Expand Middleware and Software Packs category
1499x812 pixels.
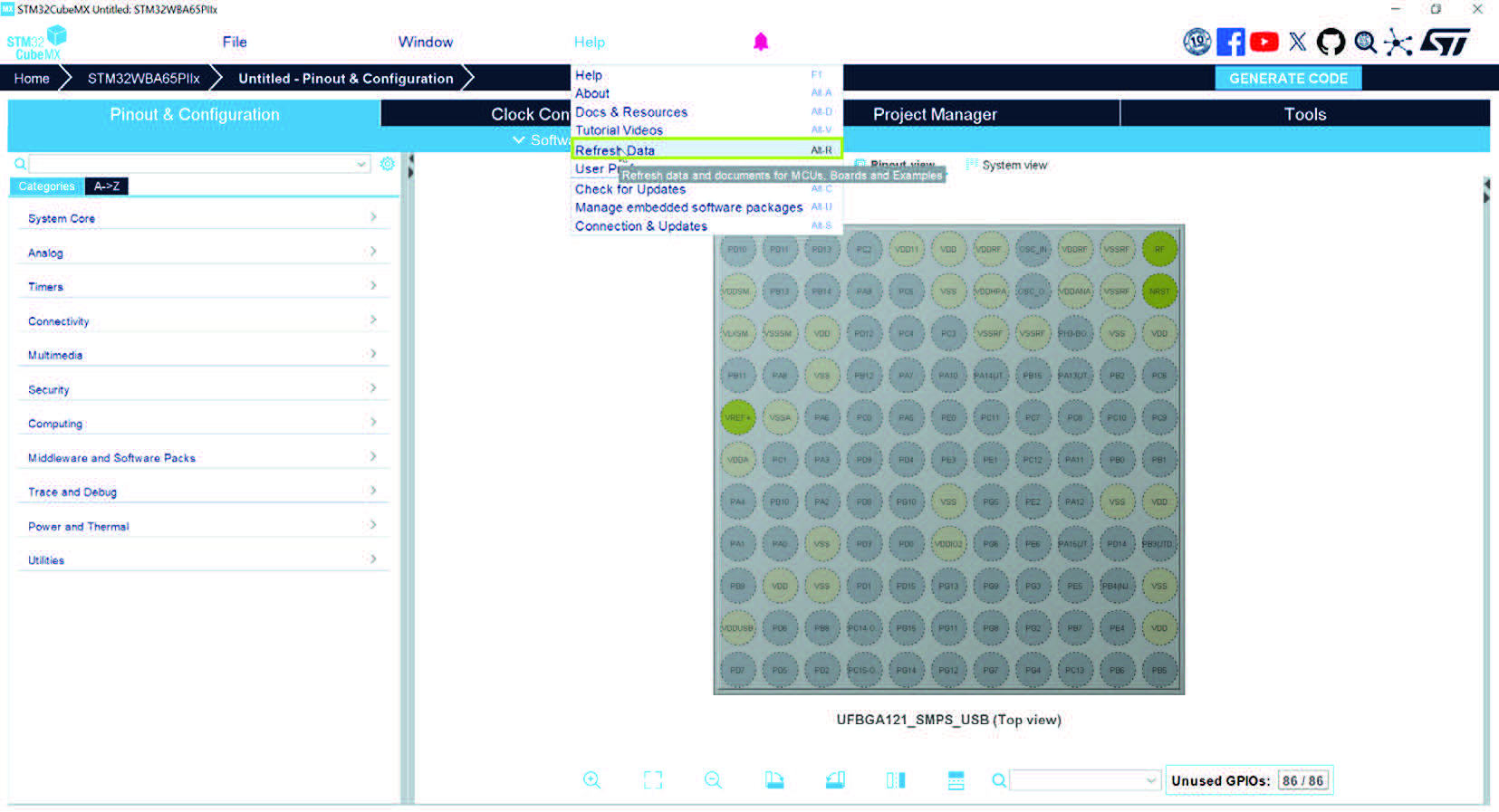[x=203, y=458]
